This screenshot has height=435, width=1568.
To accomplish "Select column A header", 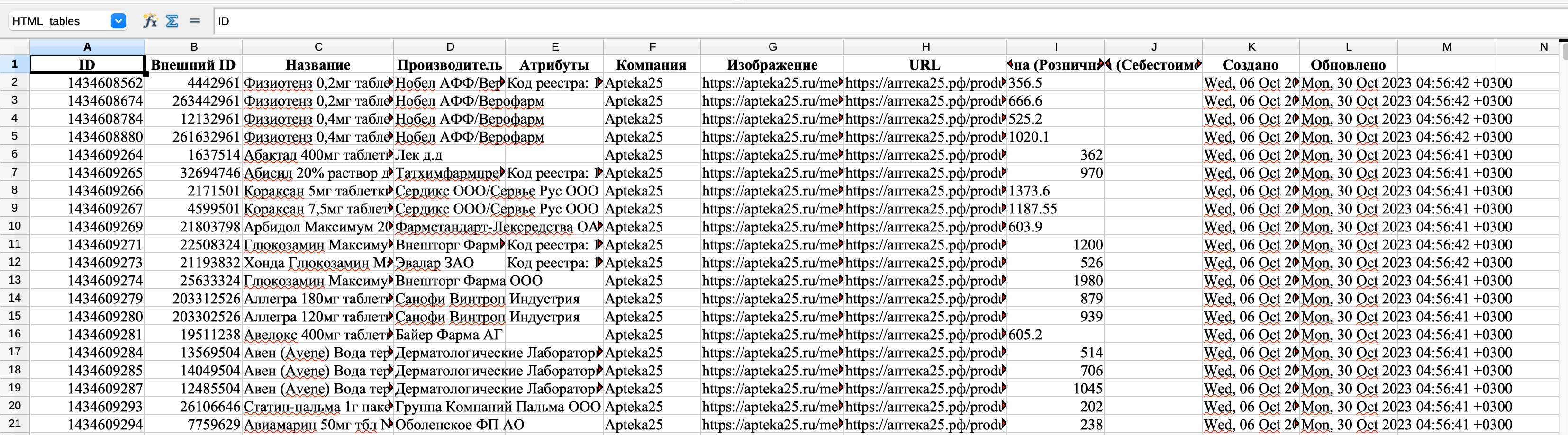I will [87, 47].
